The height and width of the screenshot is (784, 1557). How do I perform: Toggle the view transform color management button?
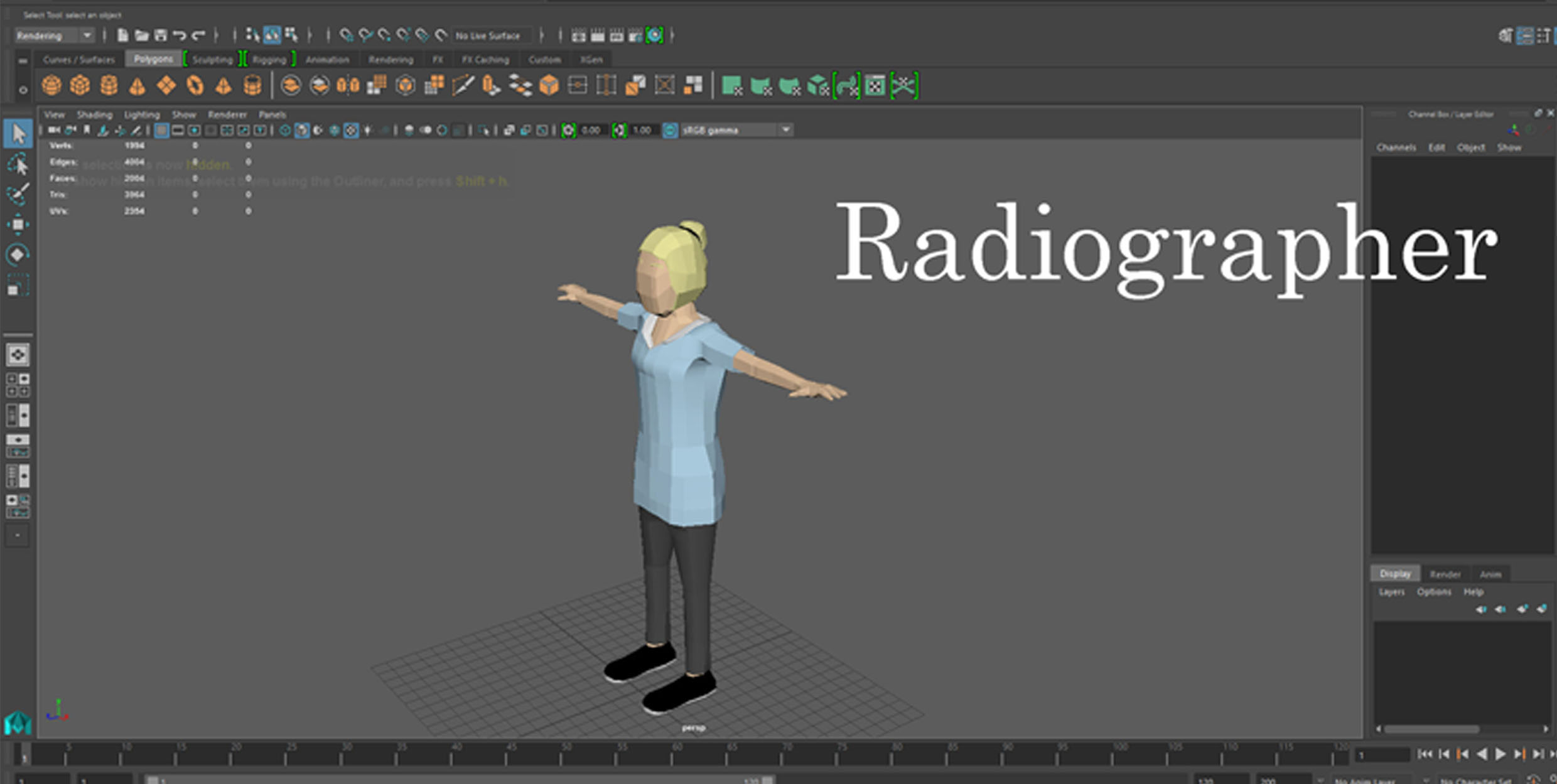click(x=671, y=131)
